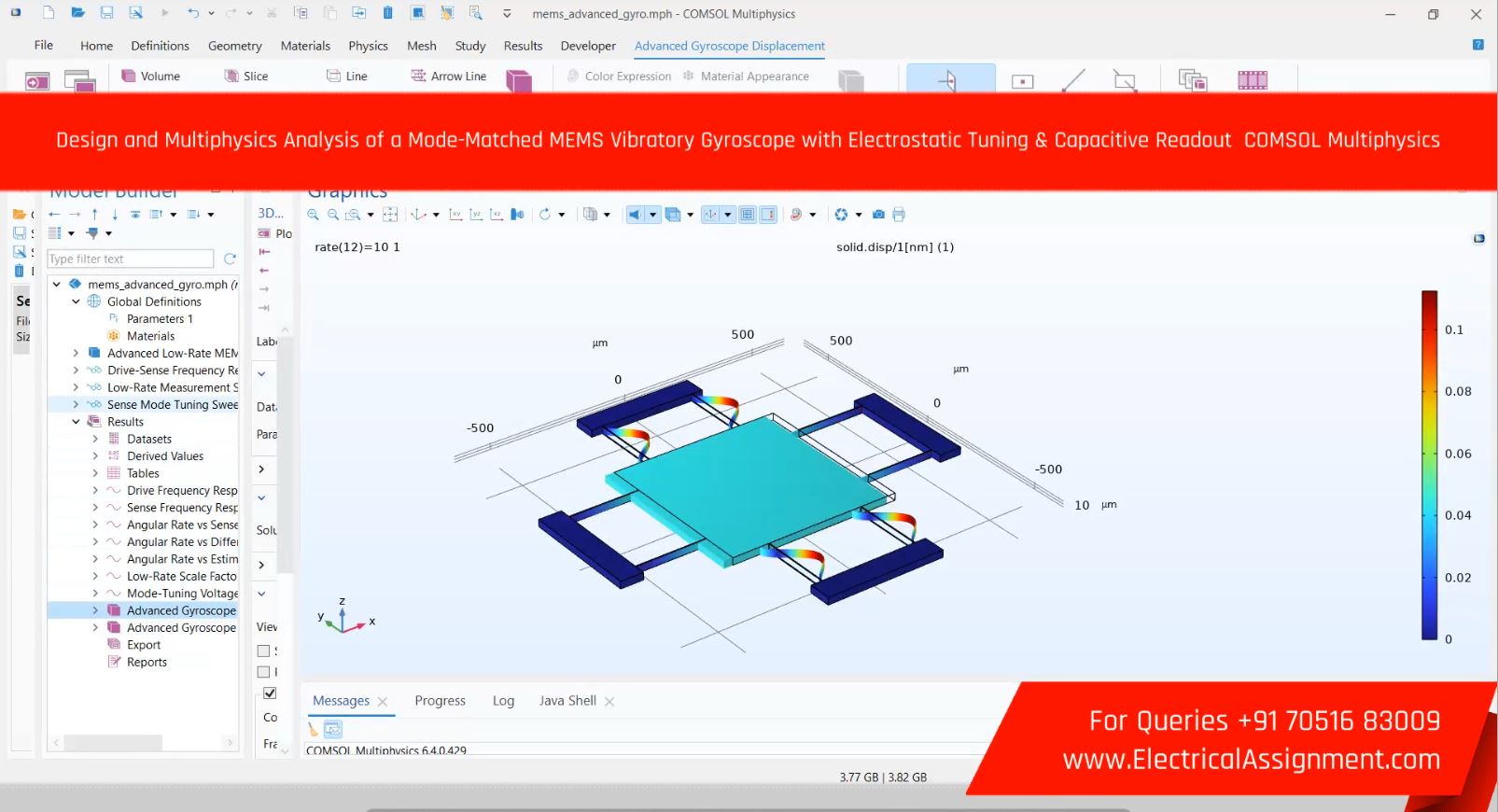Open customize quick access toolbar dropdown
1498x812 pixels.
tap(507, 13)
